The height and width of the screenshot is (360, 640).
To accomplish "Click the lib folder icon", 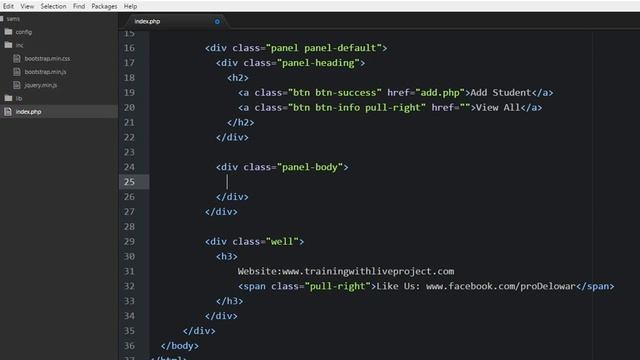I will tap(8, 98).
